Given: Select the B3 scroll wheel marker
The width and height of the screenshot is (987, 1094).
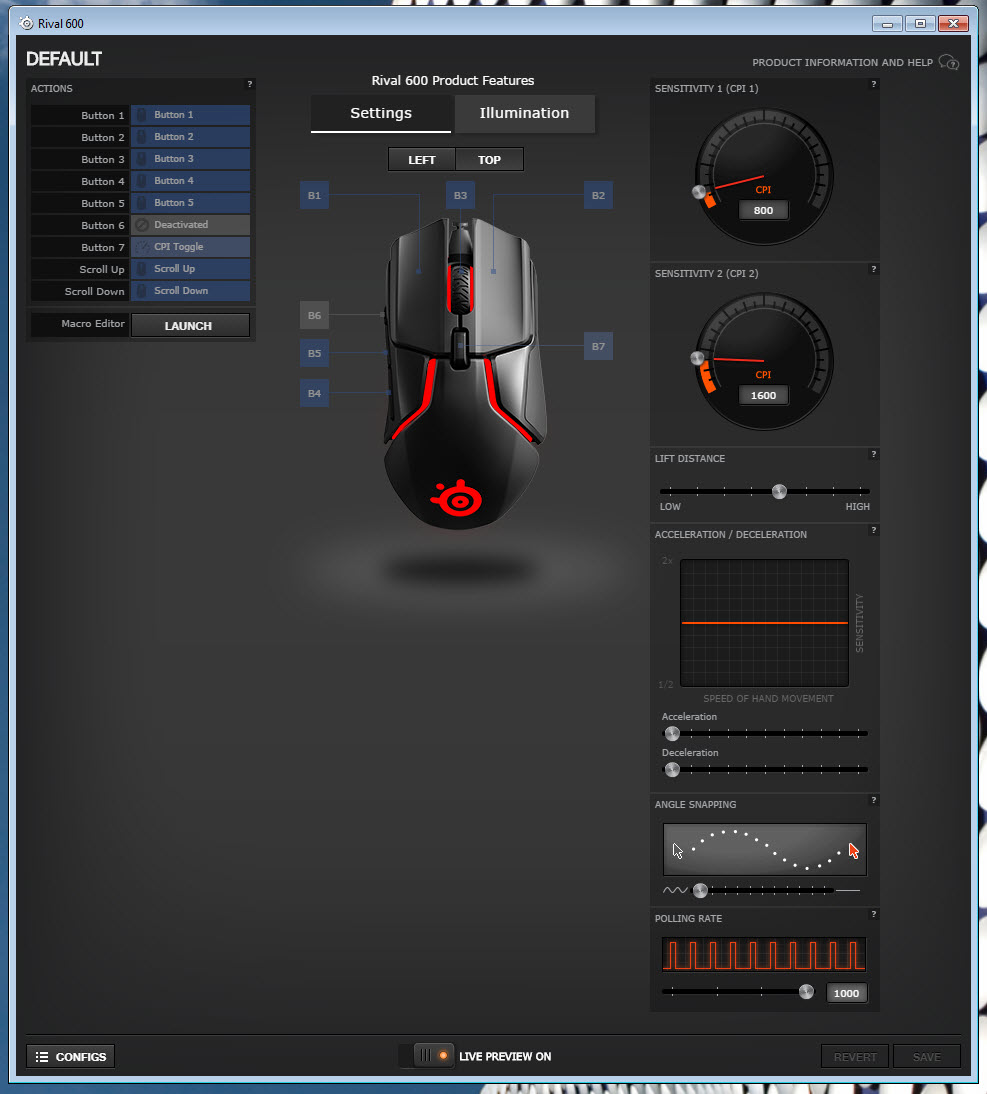Looking at the screenshot, I should [x=460, y=195].
